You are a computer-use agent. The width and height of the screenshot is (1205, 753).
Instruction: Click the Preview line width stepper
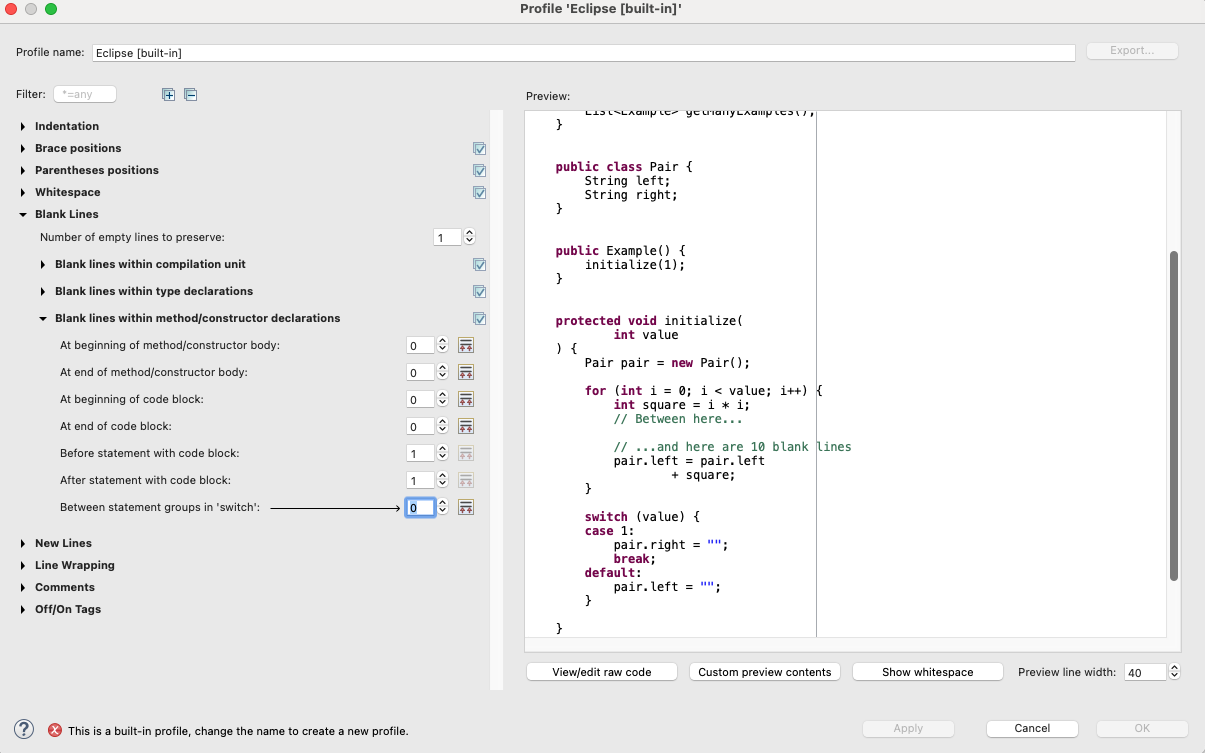[1174, 672]
